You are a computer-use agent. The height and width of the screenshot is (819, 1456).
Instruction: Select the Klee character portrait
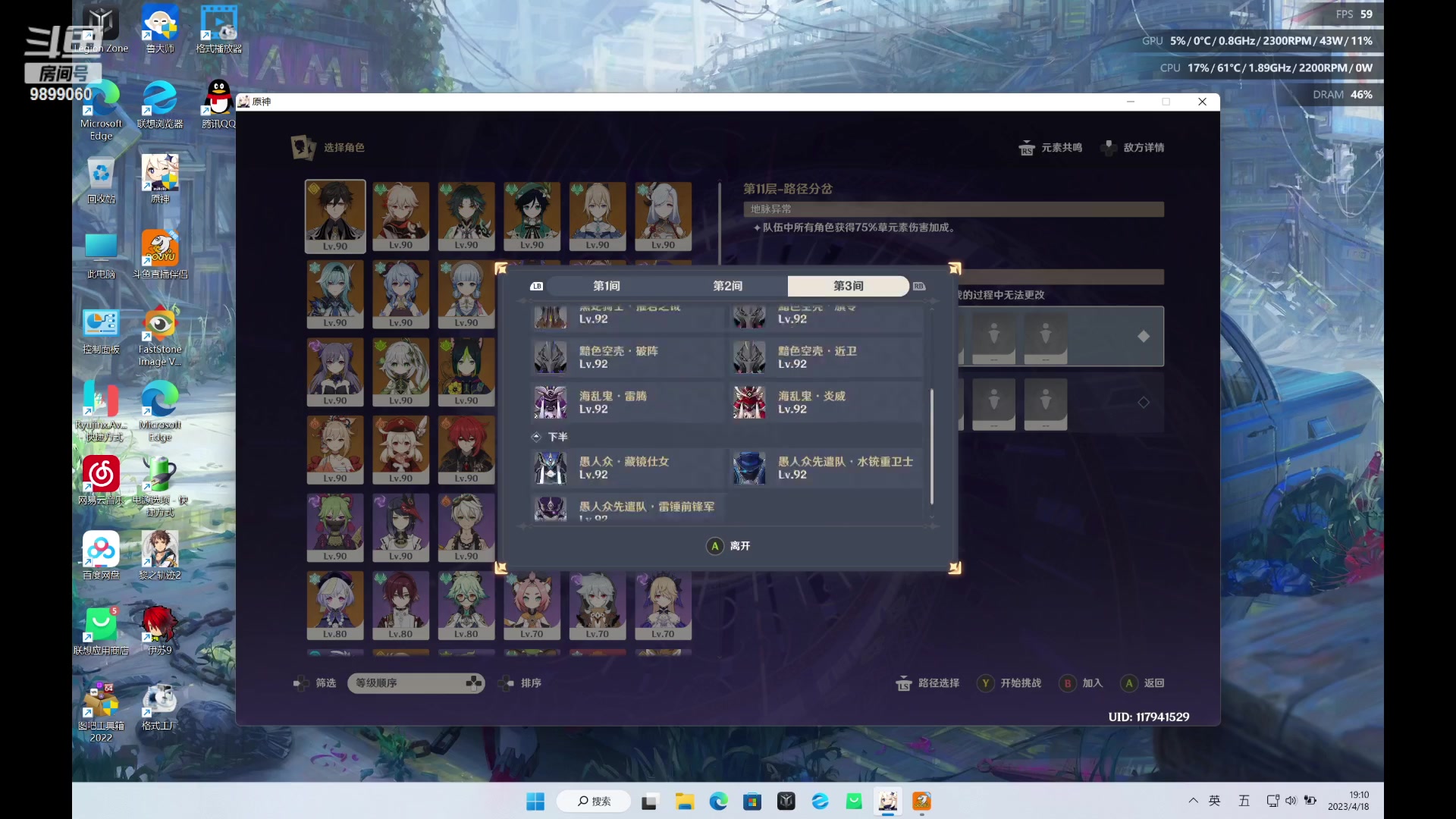click(400, 450)
